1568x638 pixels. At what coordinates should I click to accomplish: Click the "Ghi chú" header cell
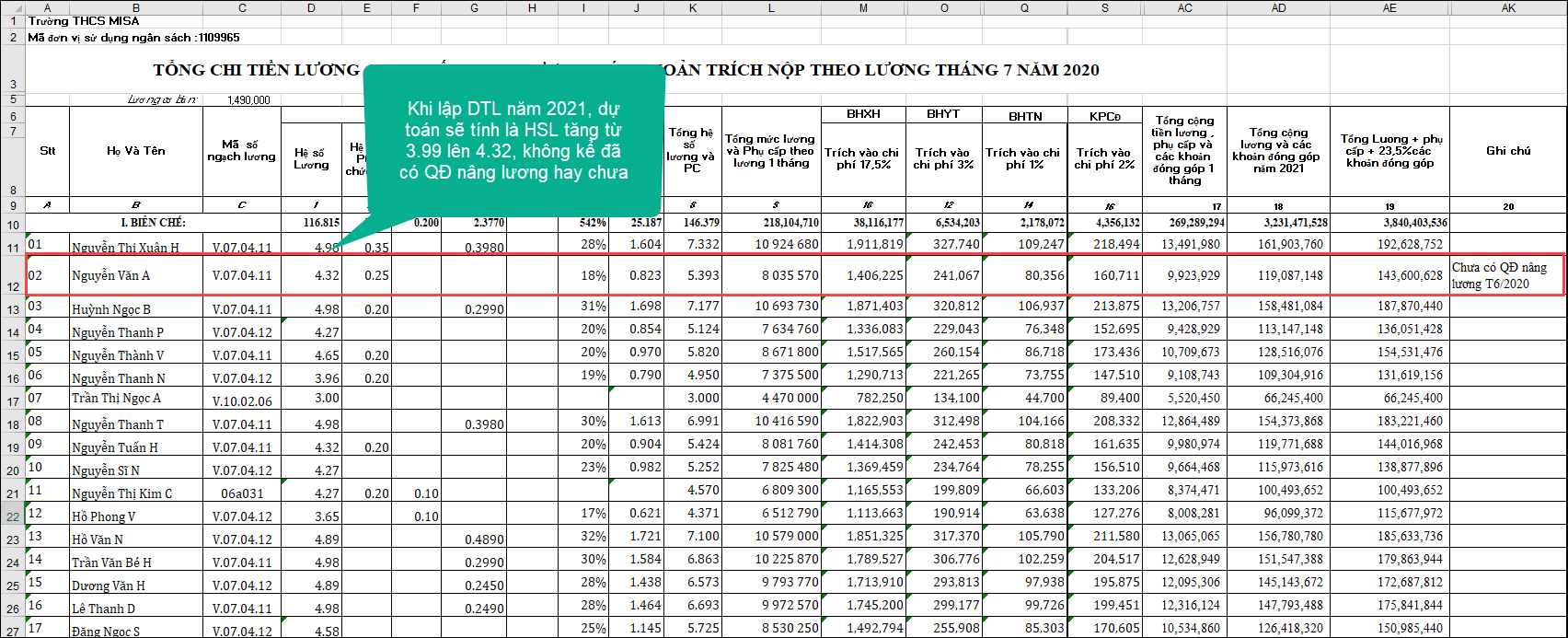pos(1508,151)
